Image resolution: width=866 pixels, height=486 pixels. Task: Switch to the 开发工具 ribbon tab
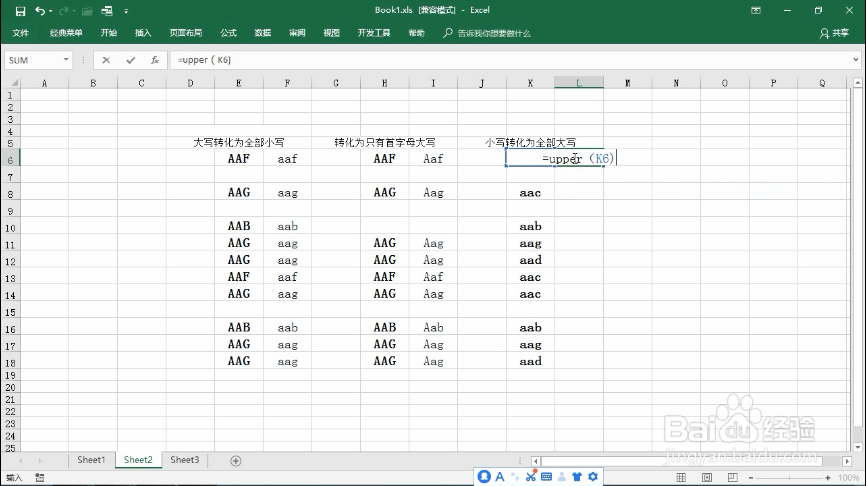374,33
